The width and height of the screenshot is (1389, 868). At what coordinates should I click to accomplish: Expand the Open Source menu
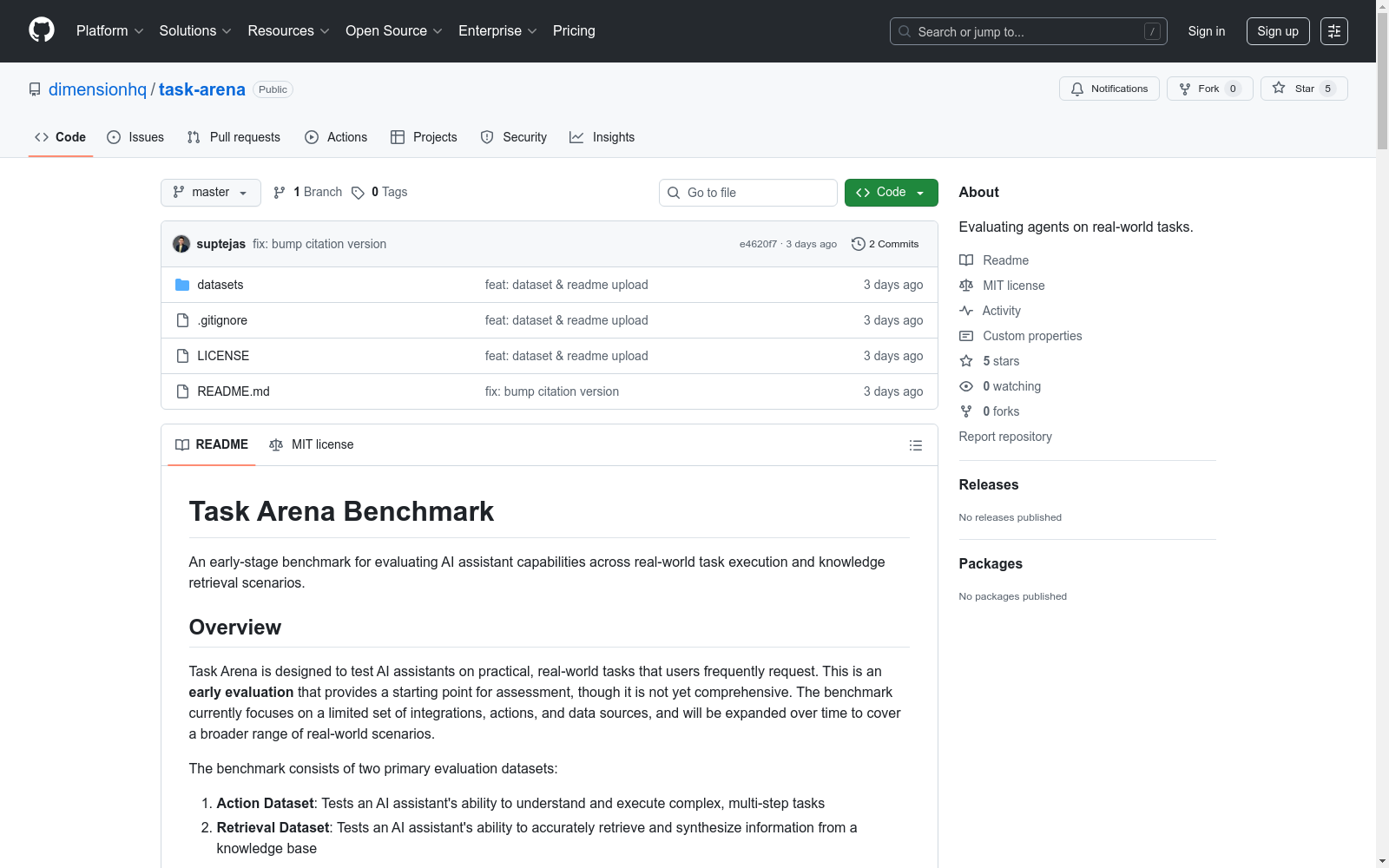point(394,31)
